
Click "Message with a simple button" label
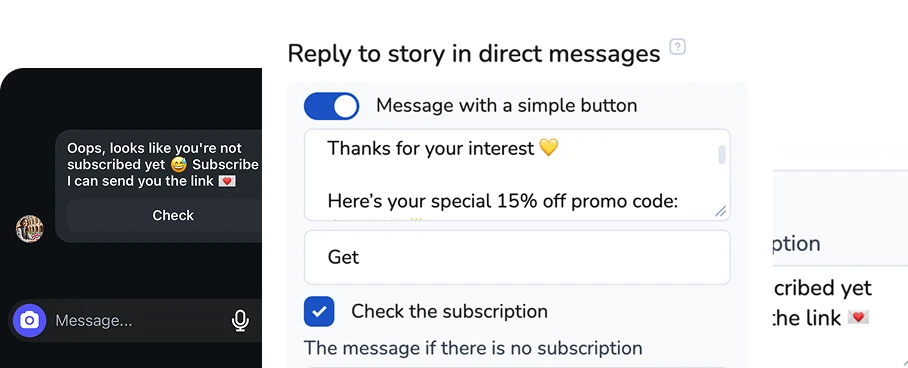point(507,105)
